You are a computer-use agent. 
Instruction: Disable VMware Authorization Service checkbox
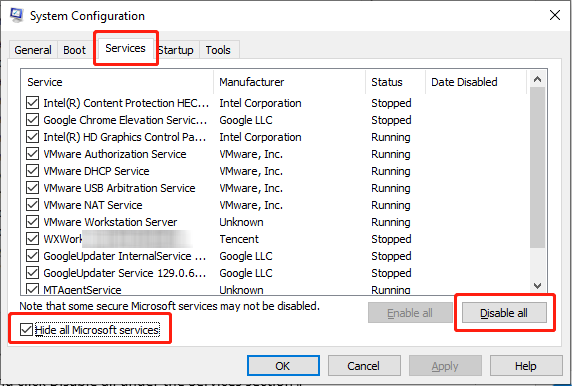point(32,154)
